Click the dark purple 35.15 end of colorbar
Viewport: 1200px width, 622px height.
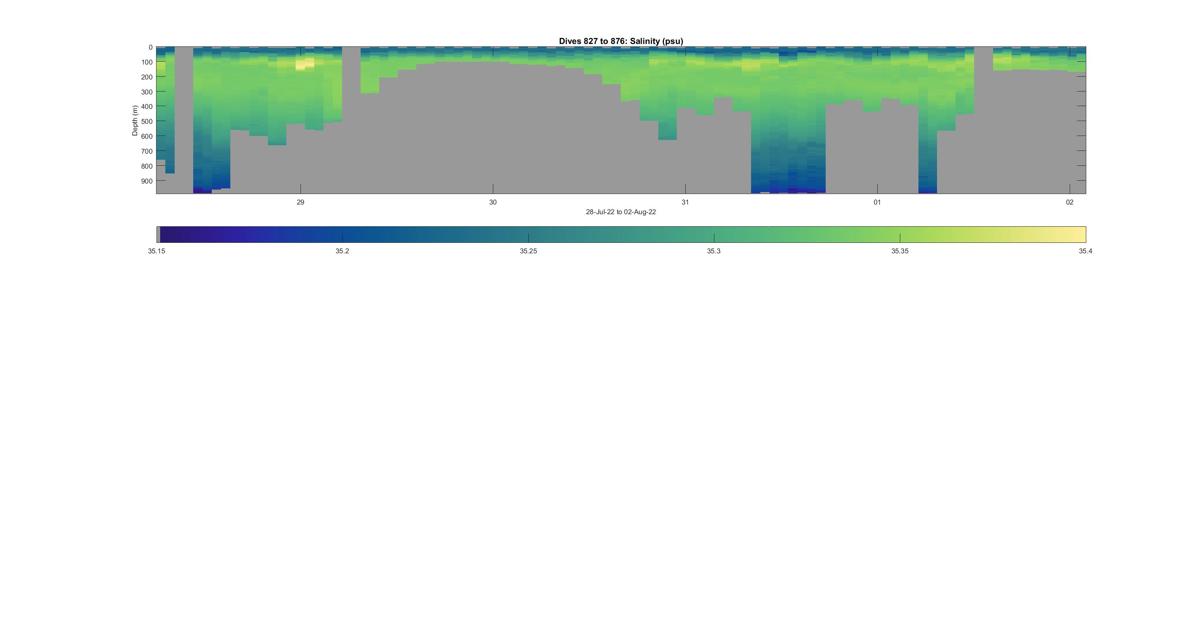(163, 235)
